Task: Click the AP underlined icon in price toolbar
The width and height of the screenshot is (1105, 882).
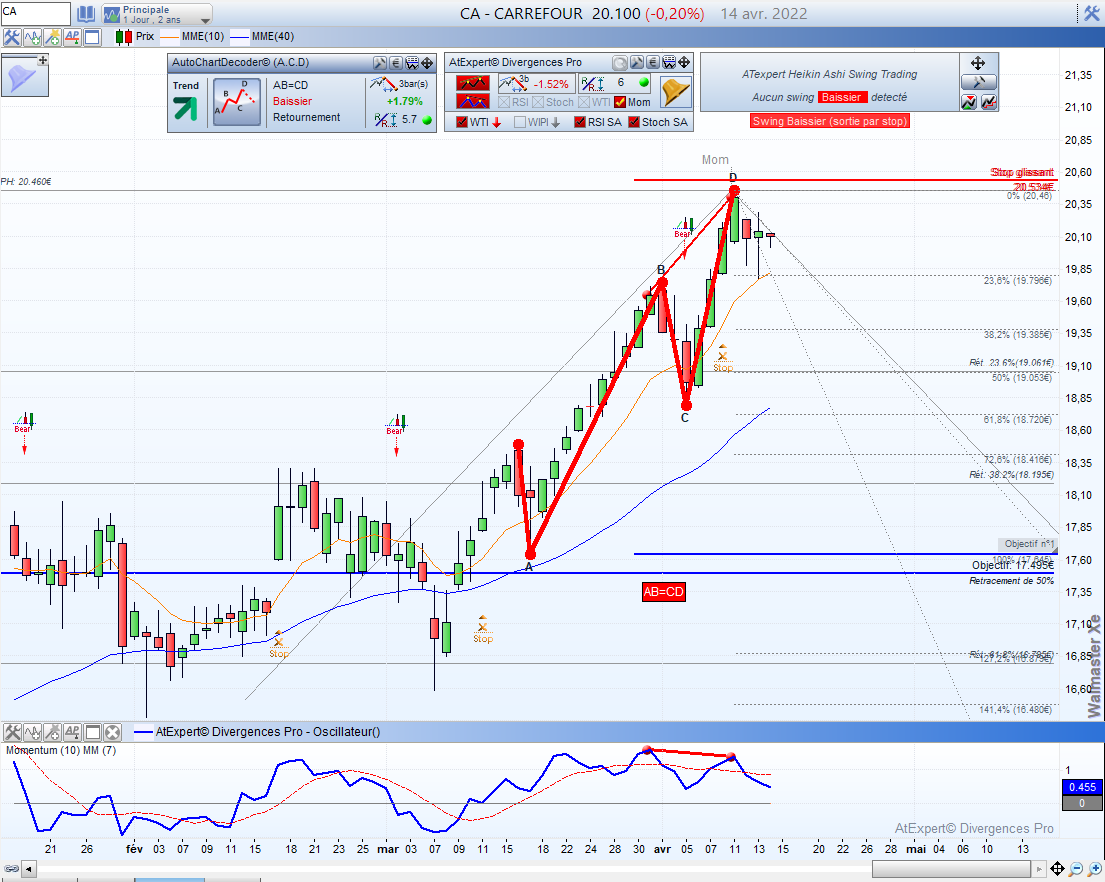Action: [72, 37]
